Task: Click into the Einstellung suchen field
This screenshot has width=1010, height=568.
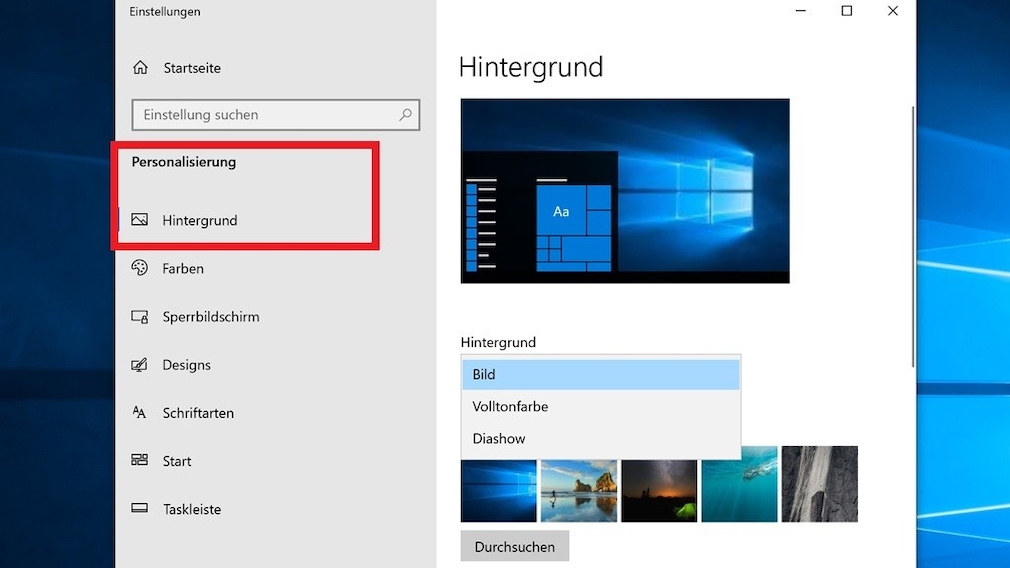Action: pos(265,115)
